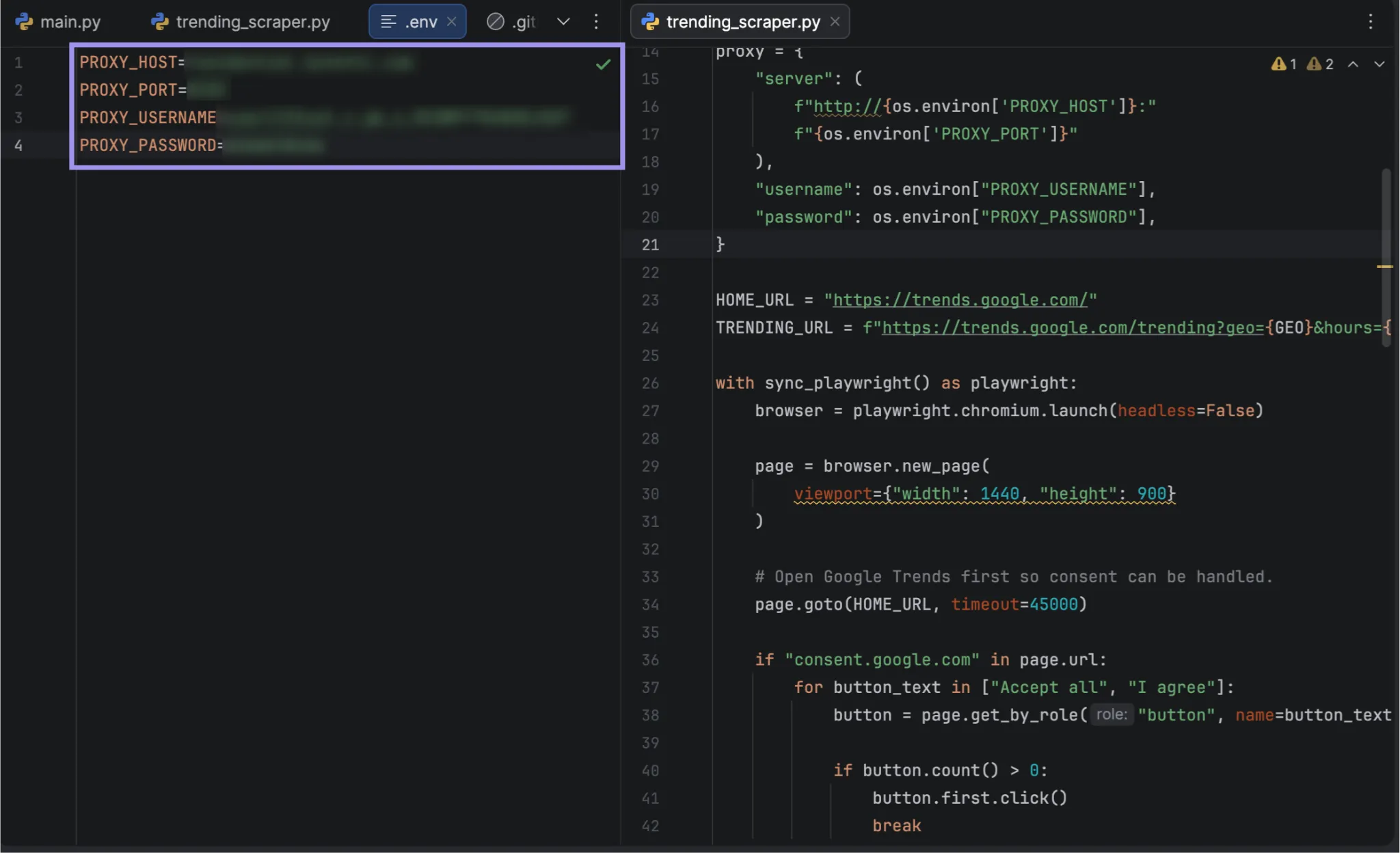The height and width of the screenshot is (853, 1400).
Task: Click the headless=False argument
Action: point(1186,411)
